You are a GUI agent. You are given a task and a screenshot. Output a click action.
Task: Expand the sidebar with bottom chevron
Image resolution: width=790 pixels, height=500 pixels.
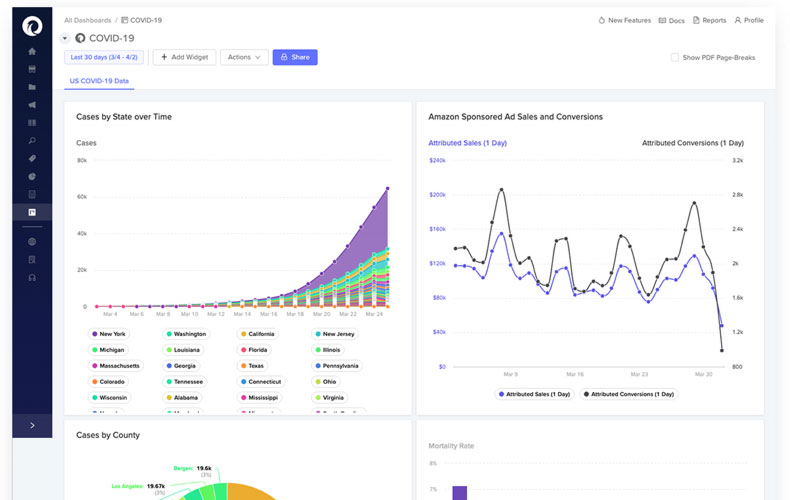coord(32,425)
